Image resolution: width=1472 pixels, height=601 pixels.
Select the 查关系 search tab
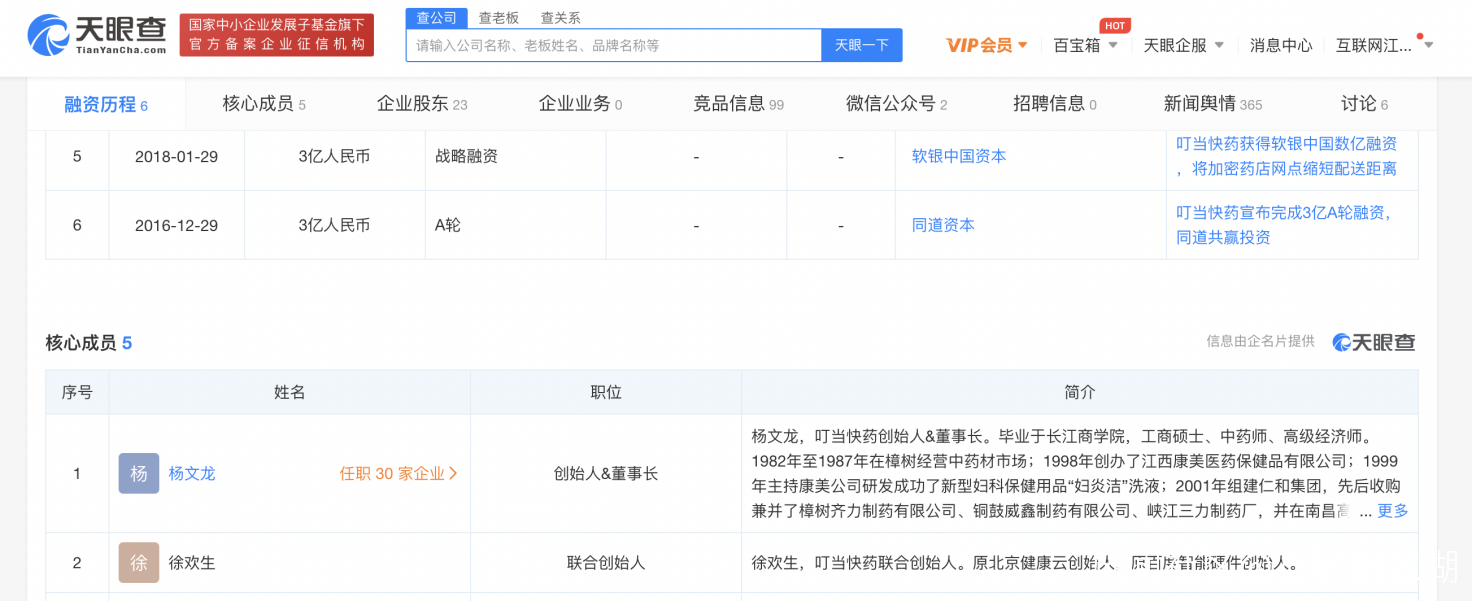point(560,17)
